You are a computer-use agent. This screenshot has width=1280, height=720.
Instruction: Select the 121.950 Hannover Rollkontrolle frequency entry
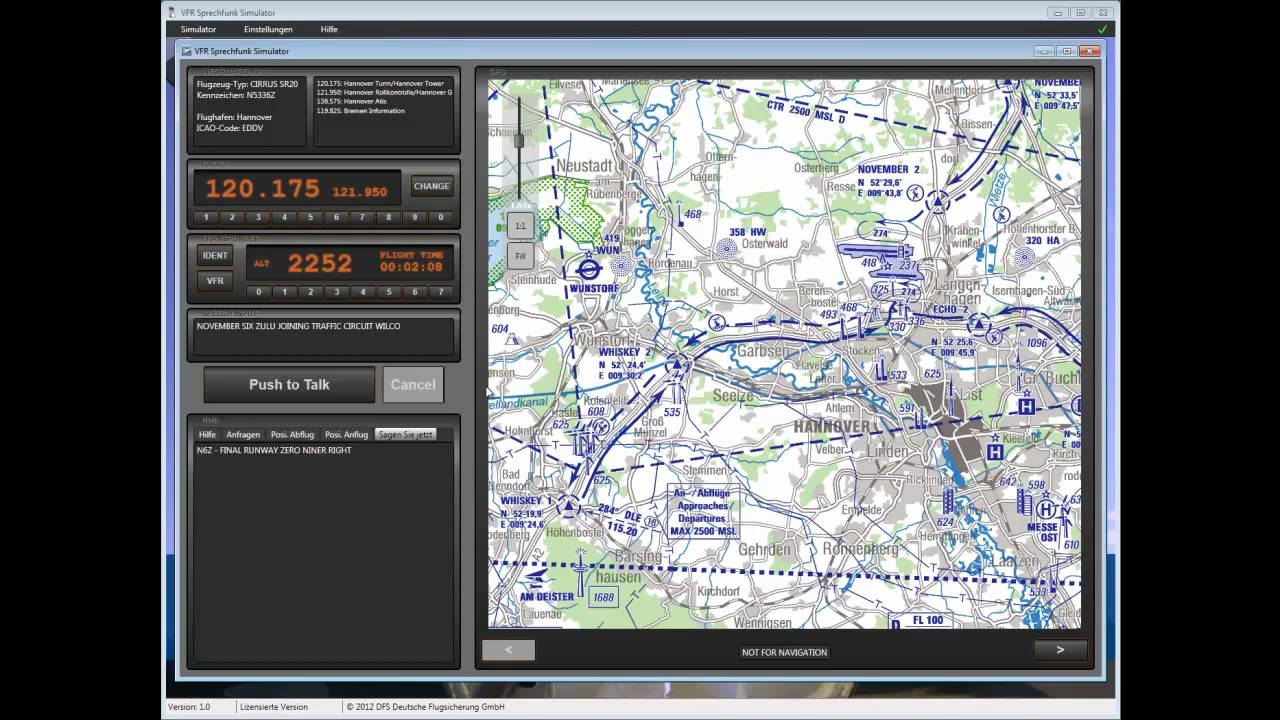pyautogui.click(x=384, y=92)
